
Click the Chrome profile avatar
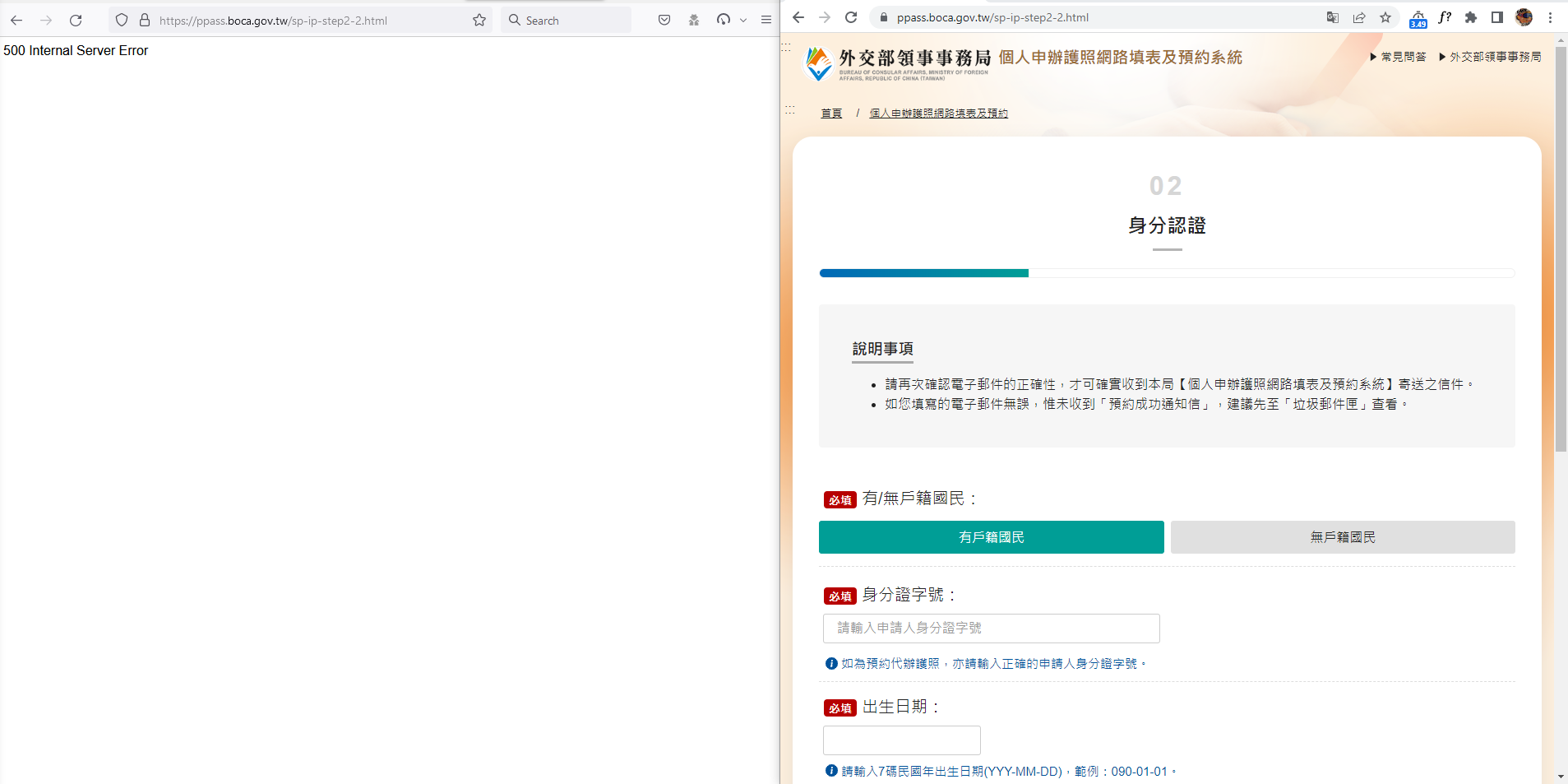click(1524, 17)
